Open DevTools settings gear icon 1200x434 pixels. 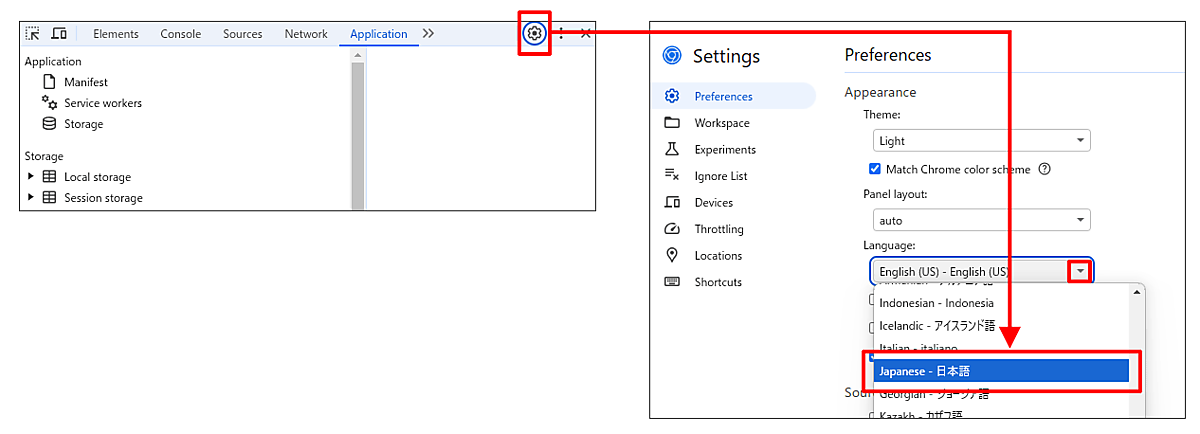tap(535, 33)
